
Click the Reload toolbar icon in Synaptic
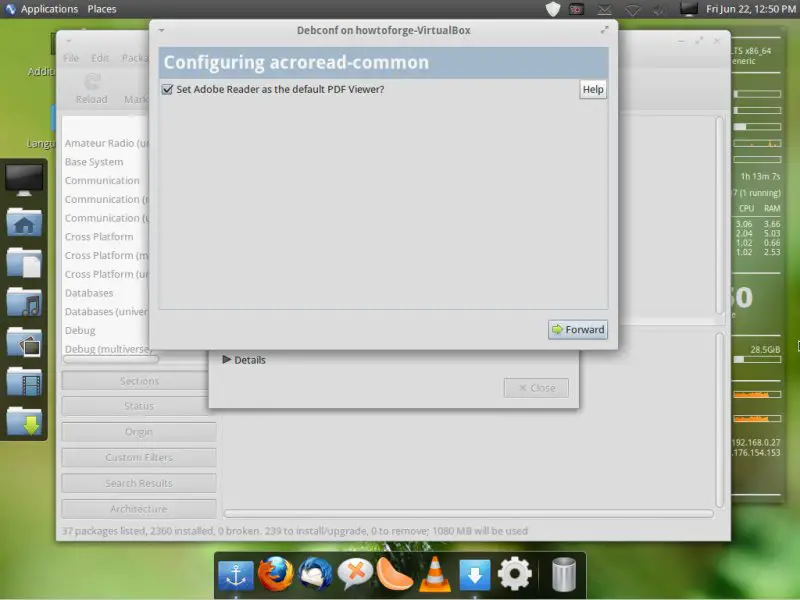(x=91, y=88)
